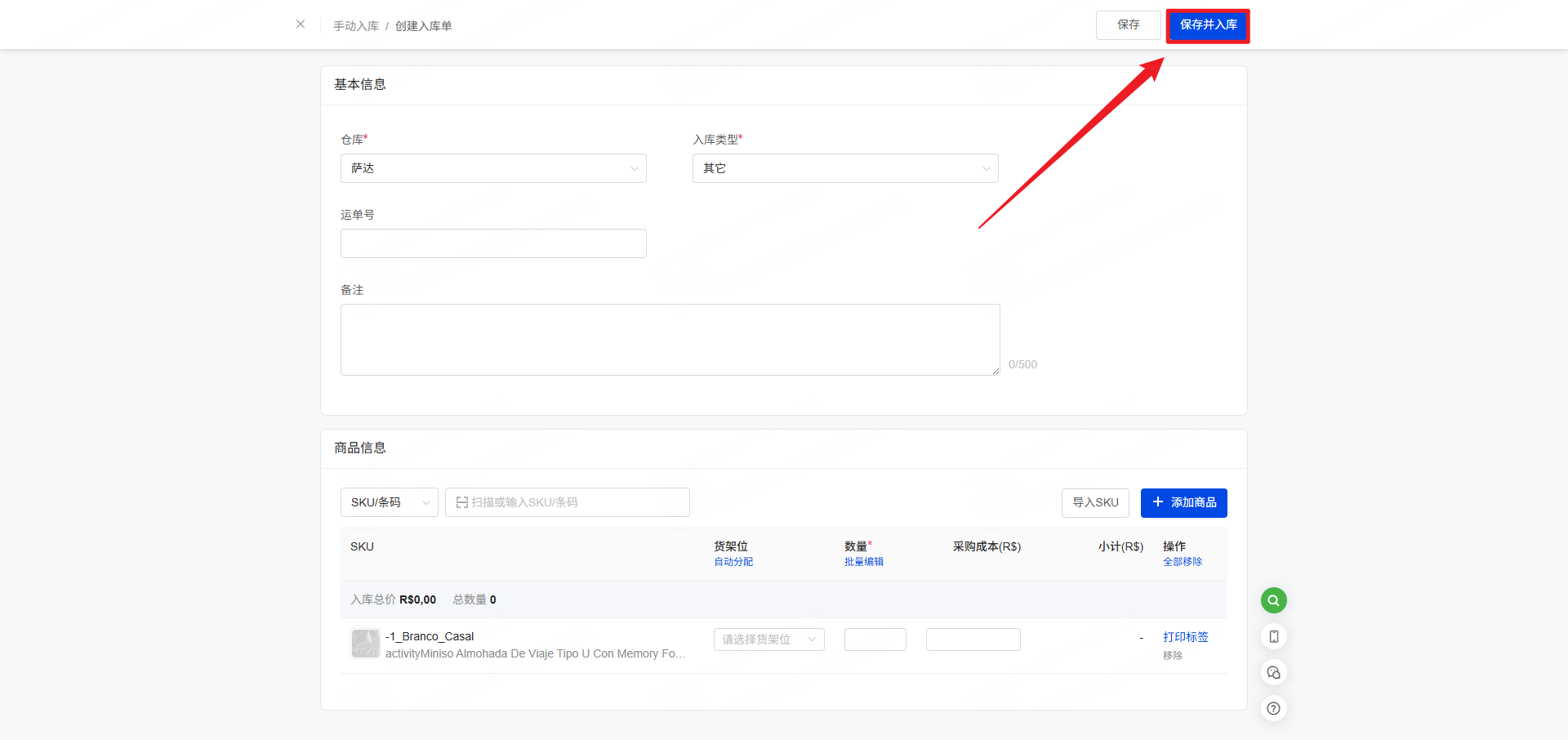This screenshot has width=1568, height=740.
Task: Click the 导入SKU button
Action: click(1095, 503)
